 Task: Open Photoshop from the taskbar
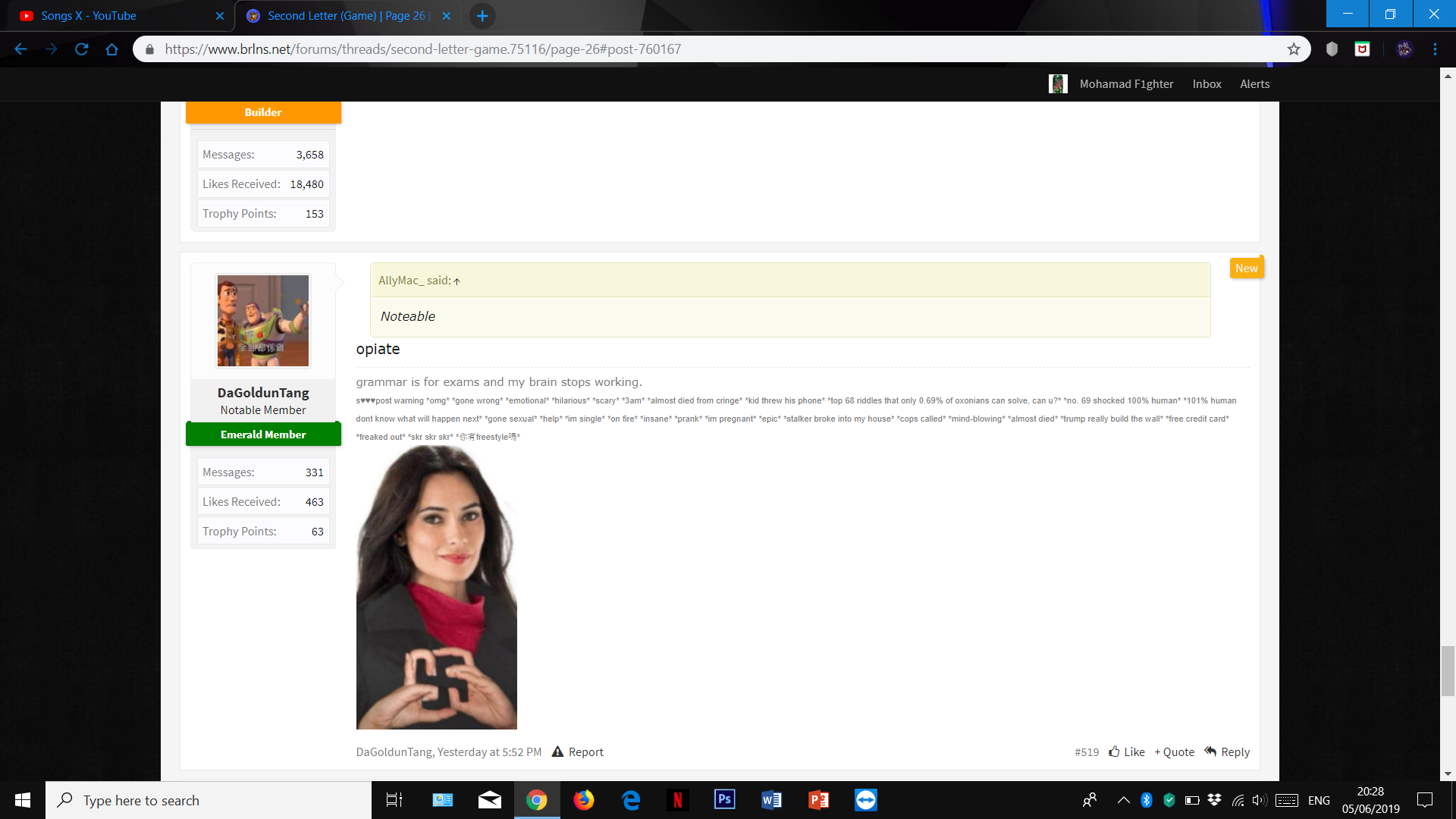pos(725,800)
